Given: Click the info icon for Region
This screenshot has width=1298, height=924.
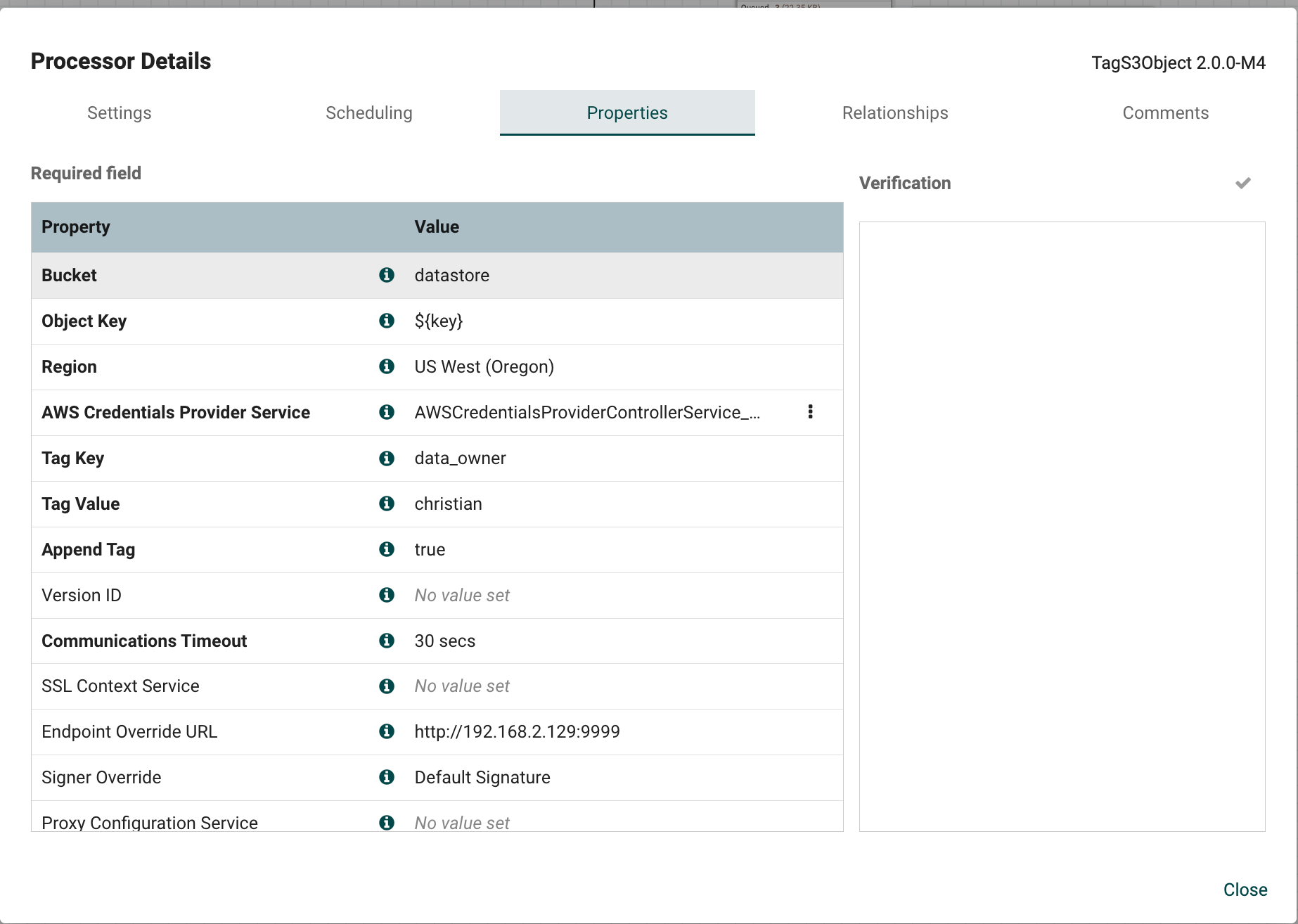Looking at the screenshot, I should 387,366.
